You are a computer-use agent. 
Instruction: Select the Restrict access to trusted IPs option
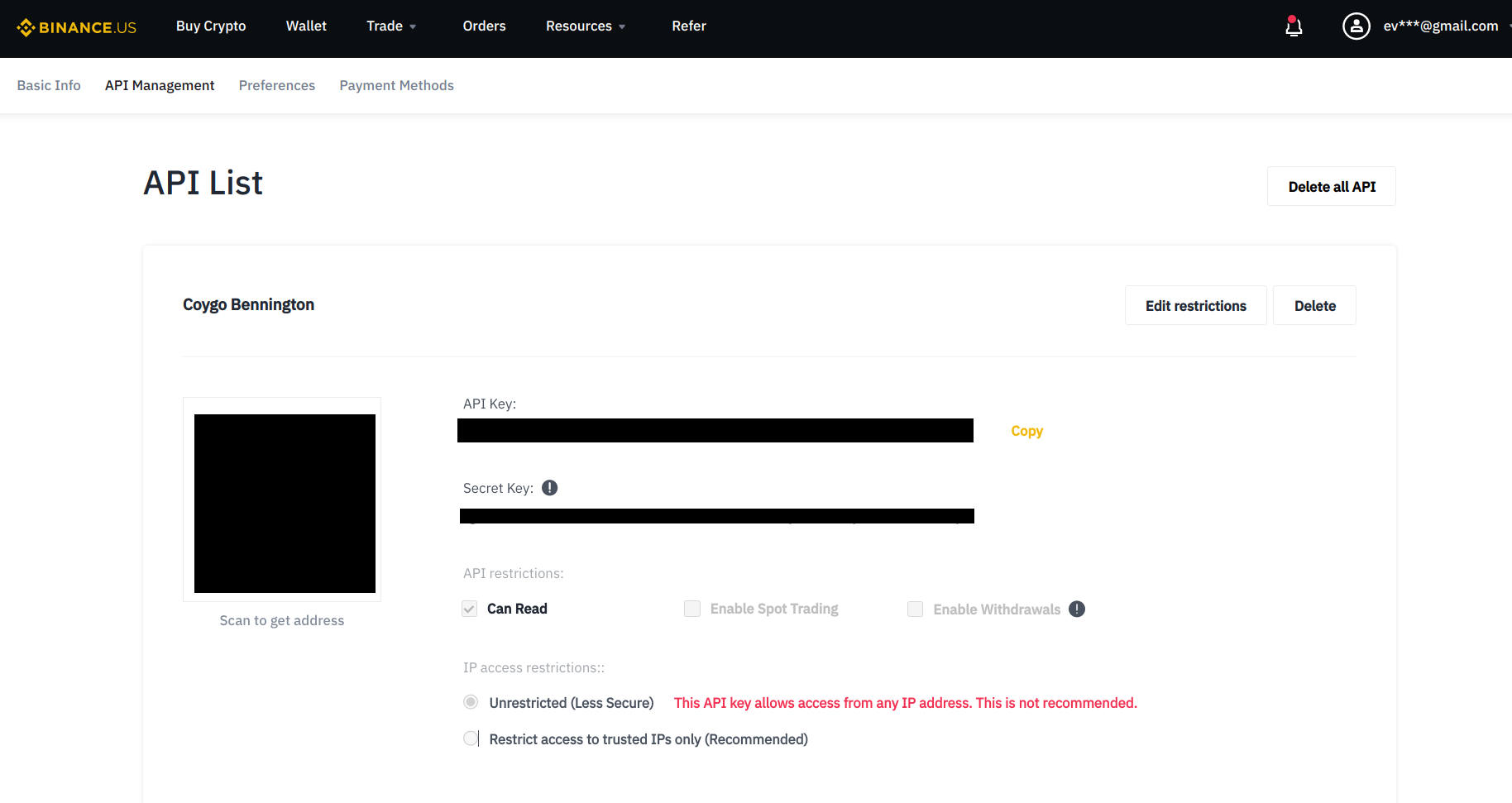point(471,738)
